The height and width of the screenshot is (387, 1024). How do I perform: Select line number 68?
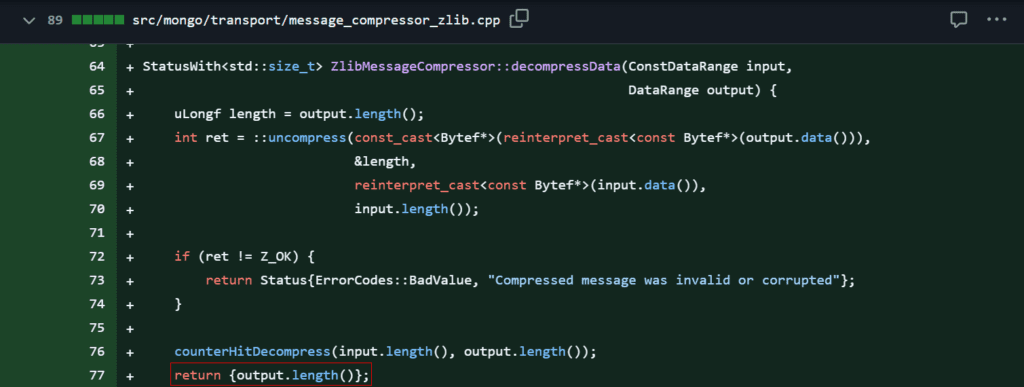coord(97,162)
